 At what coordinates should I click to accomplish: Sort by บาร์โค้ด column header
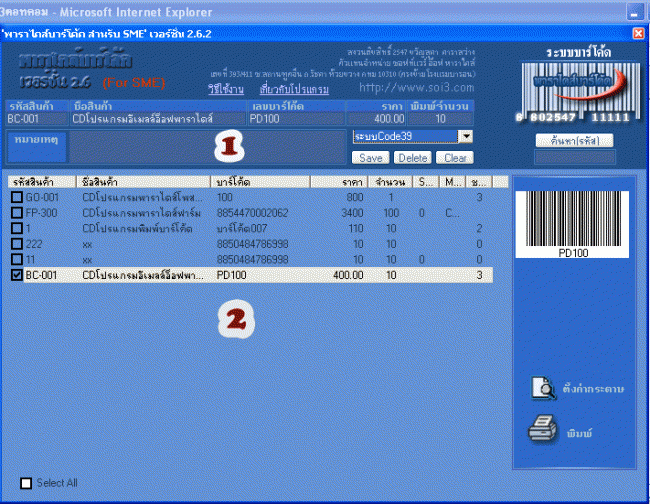tap(260, 182)
